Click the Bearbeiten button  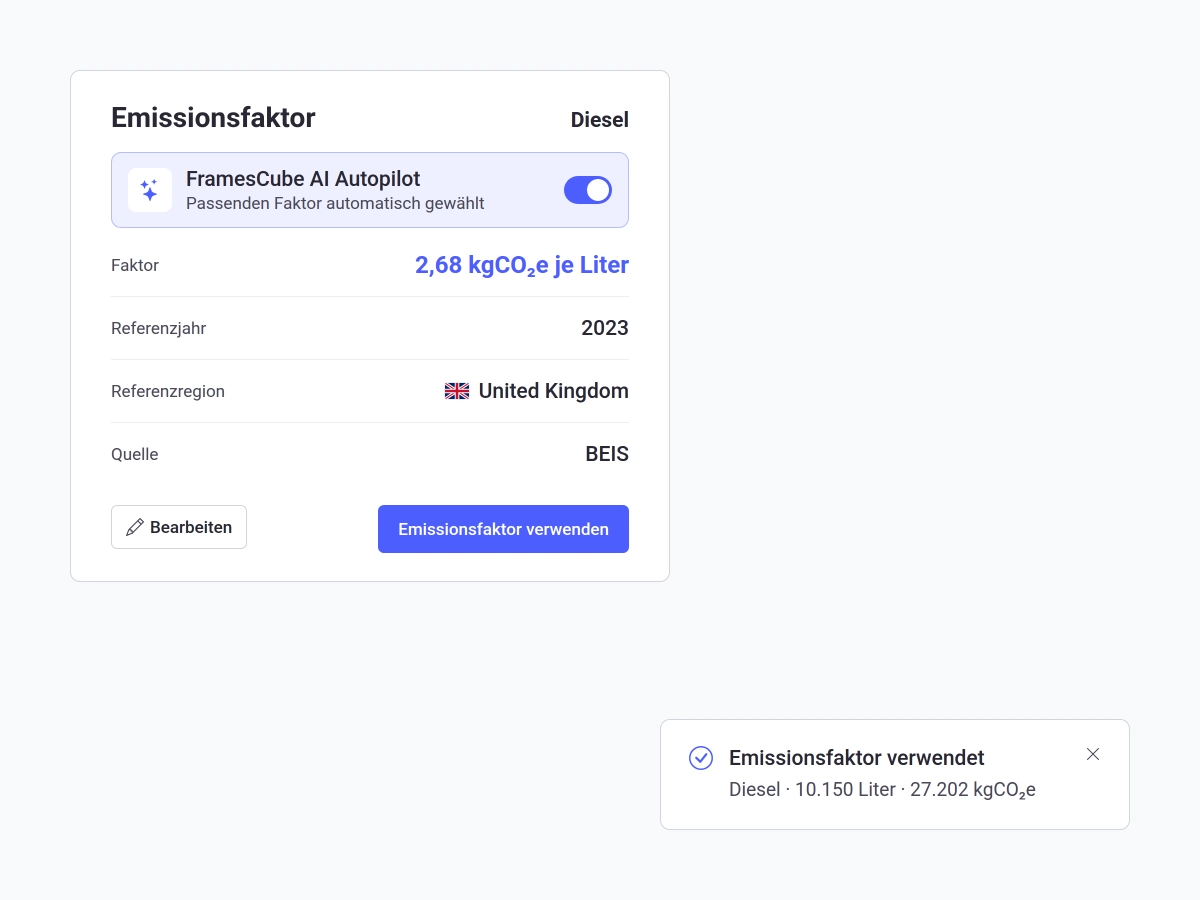pos(179,527)
